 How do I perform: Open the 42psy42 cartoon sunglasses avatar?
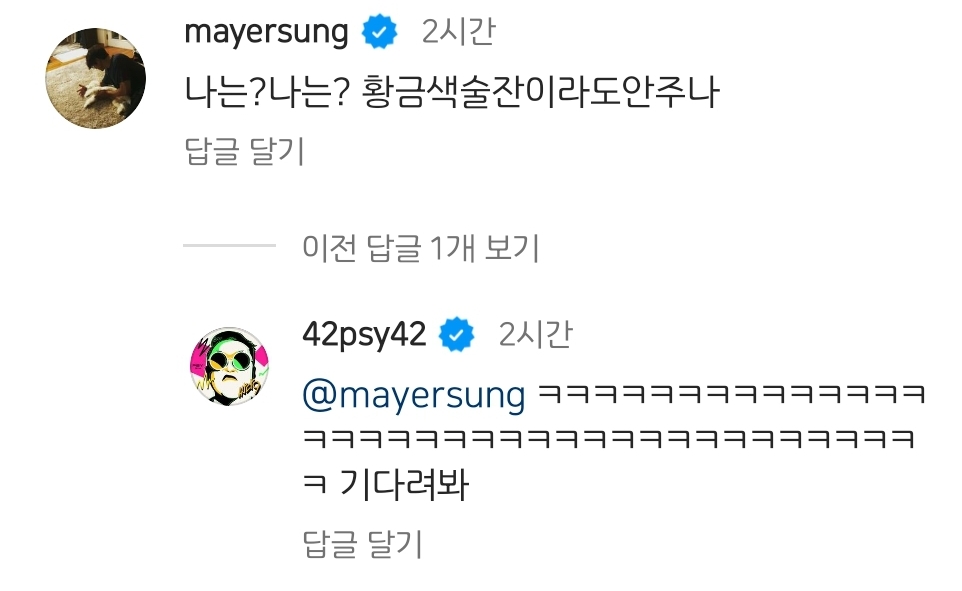coord(229,366)
